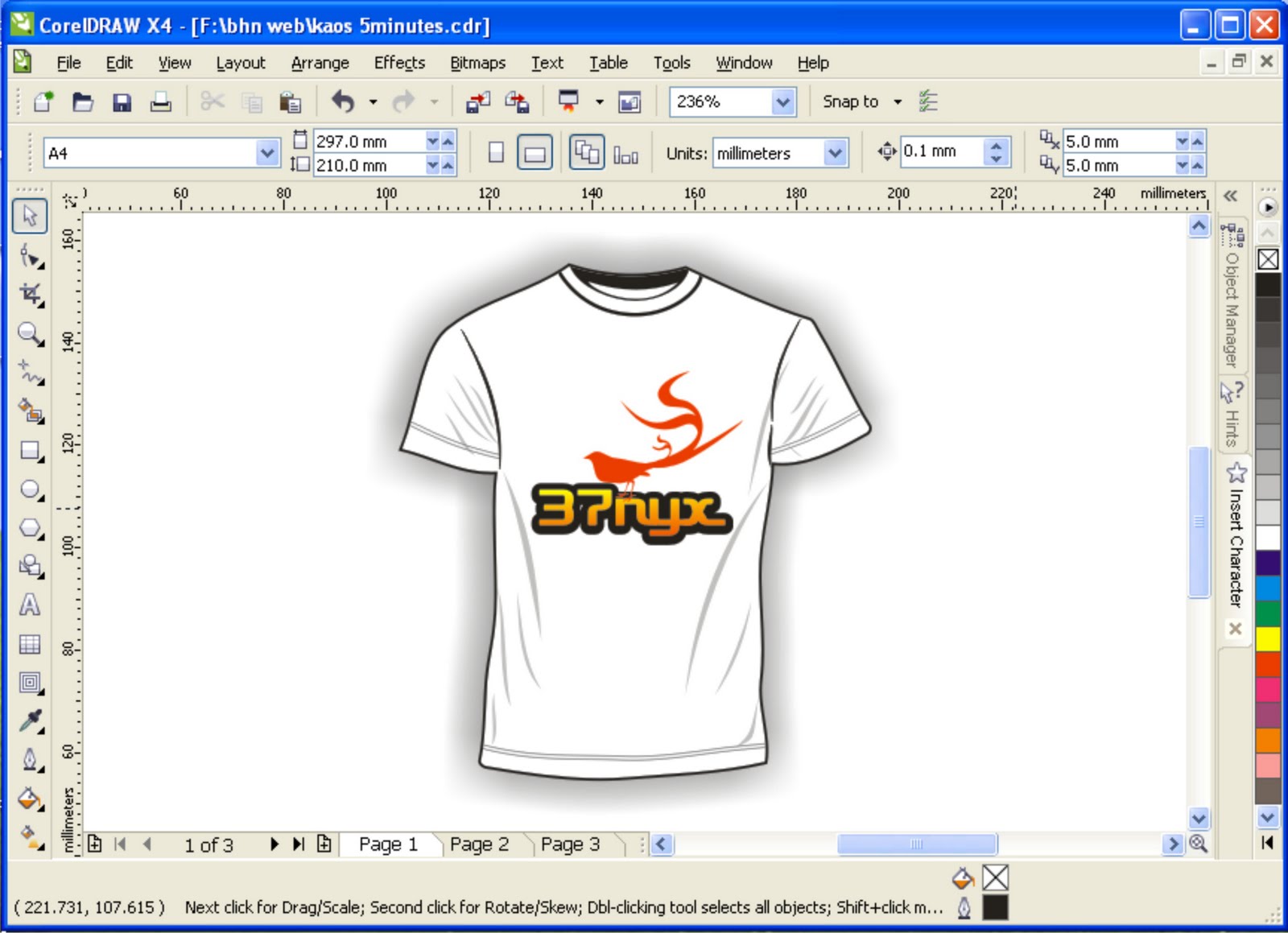The width and height of the screenshot is (1288, 933).
Task: Click the horizontal scrollbar thumb
Action: click(917, 844)
